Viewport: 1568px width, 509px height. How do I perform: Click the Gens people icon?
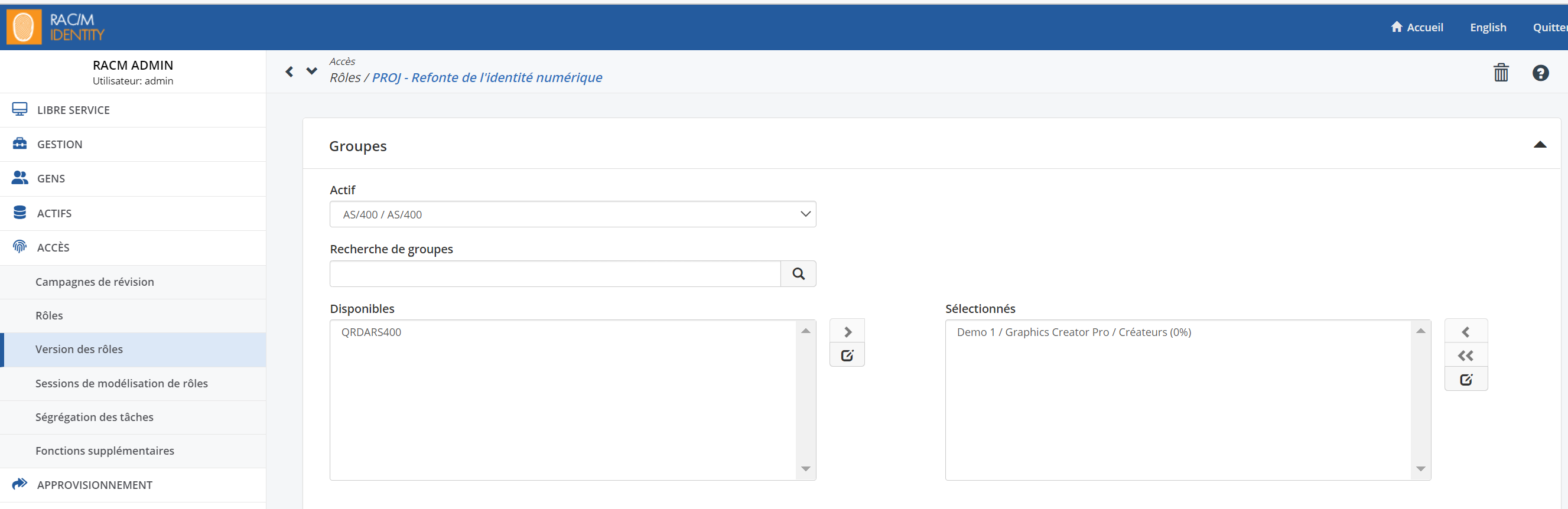coord(19,178)
